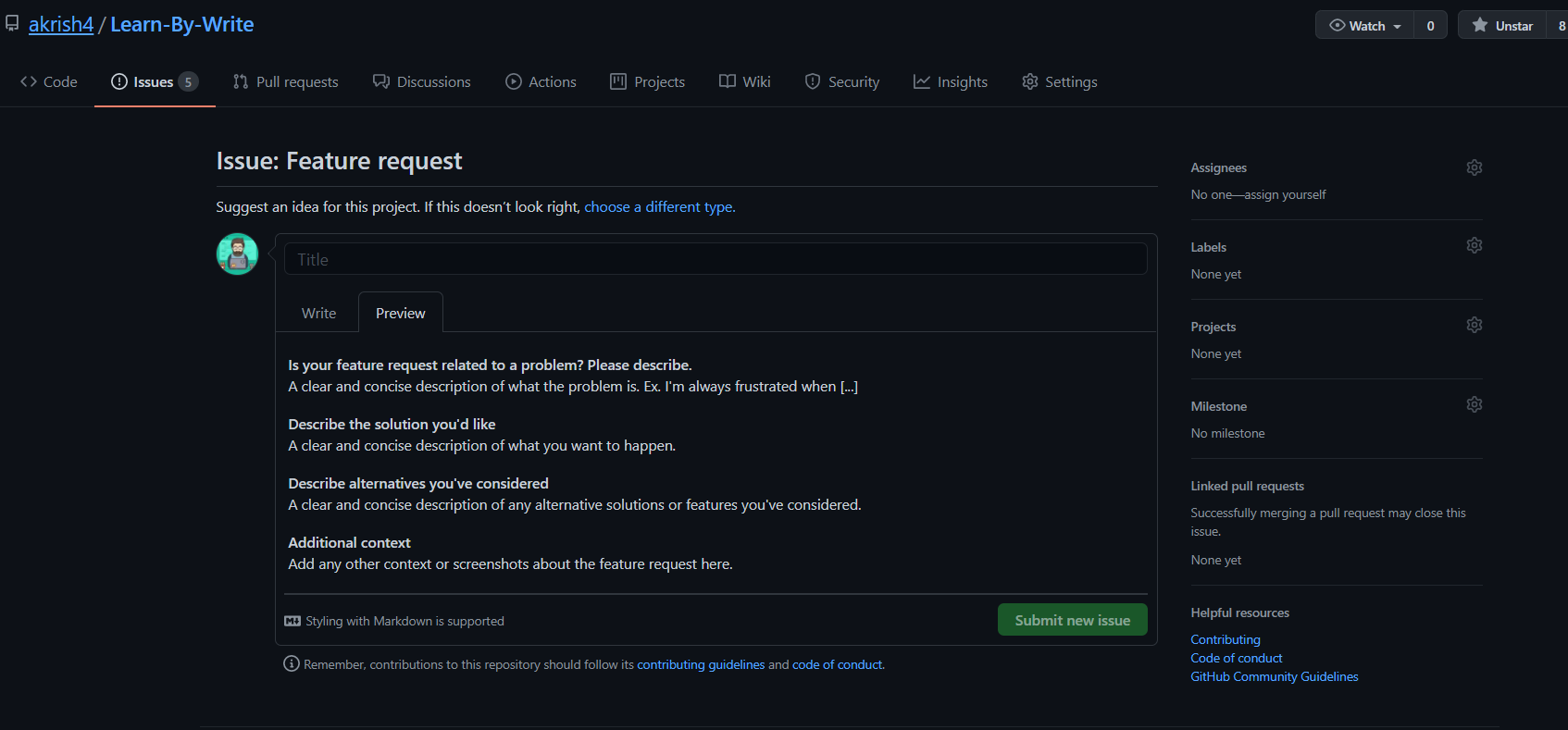
Task: Click the Projects board icon
Action: (618, 81)
